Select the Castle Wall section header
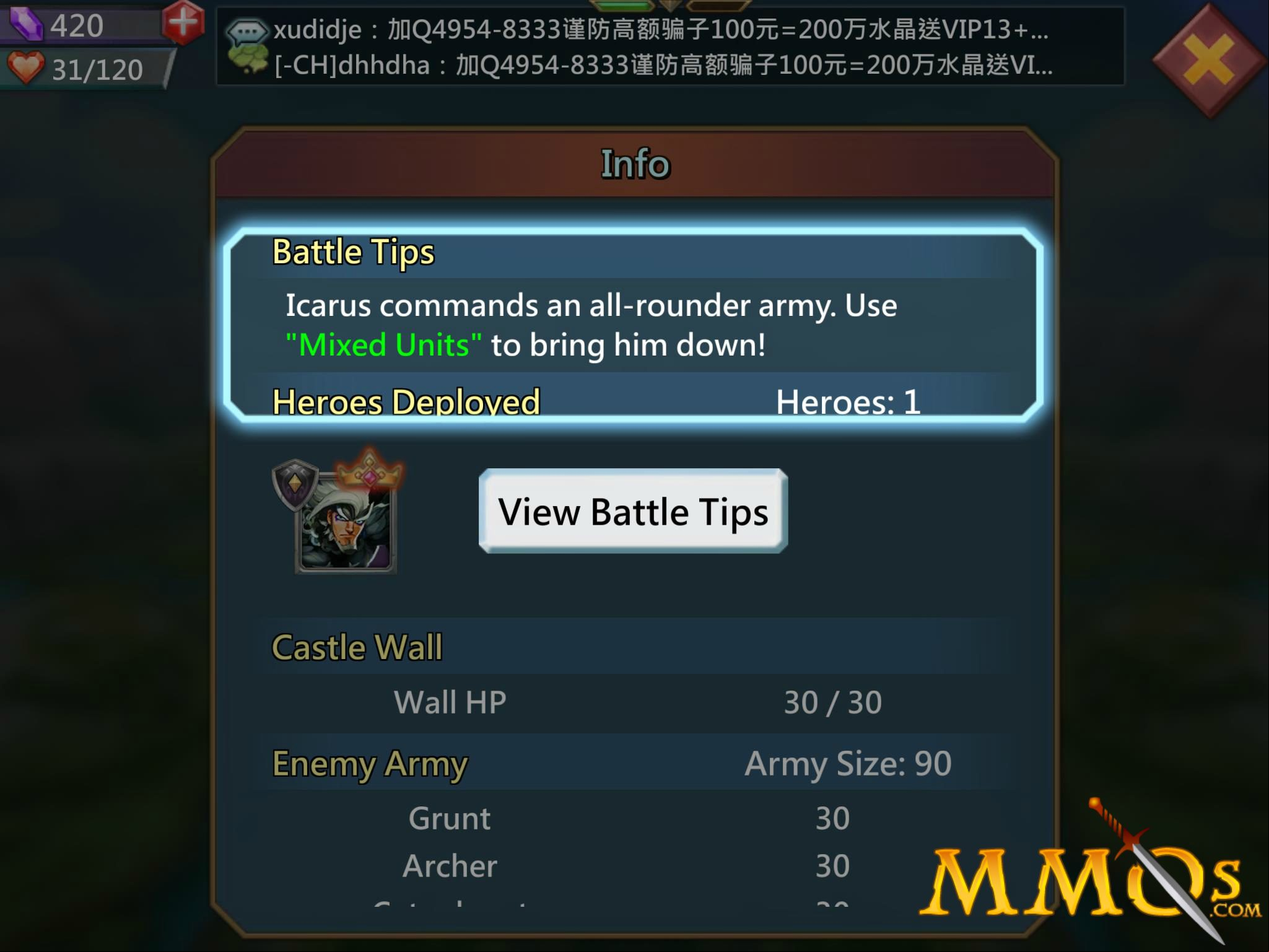 click(357, 647)
